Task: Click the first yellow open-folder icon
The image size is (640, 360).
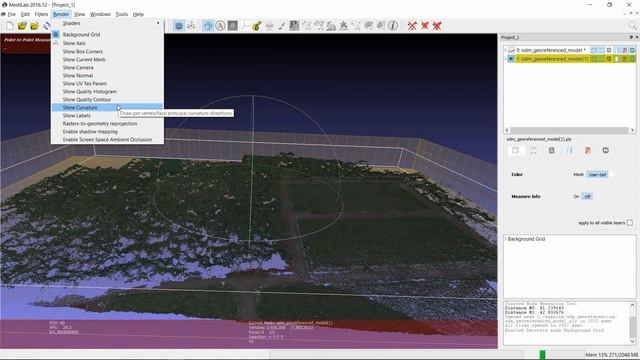Action: point(22,26)
